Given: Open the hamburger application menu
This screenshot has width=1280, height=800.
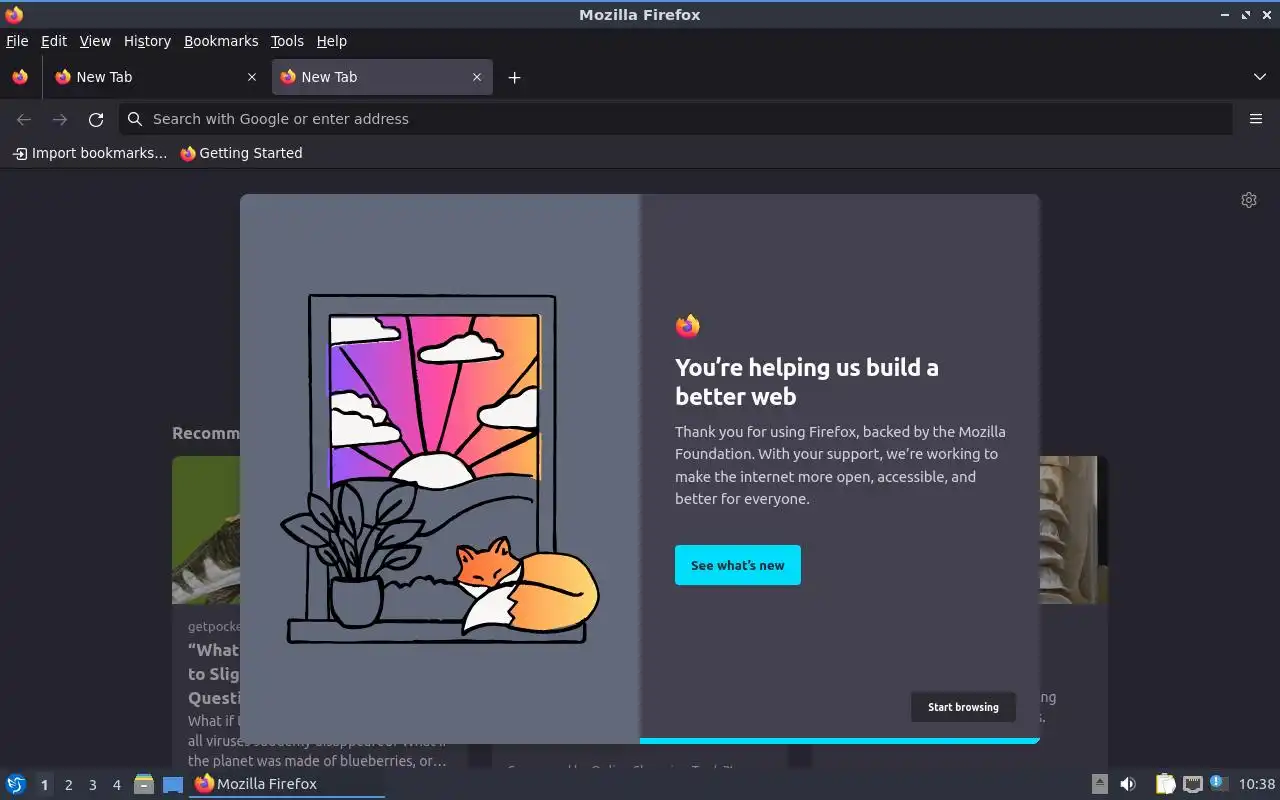Looking at the screenshot, I should [x=1256, y=119].
